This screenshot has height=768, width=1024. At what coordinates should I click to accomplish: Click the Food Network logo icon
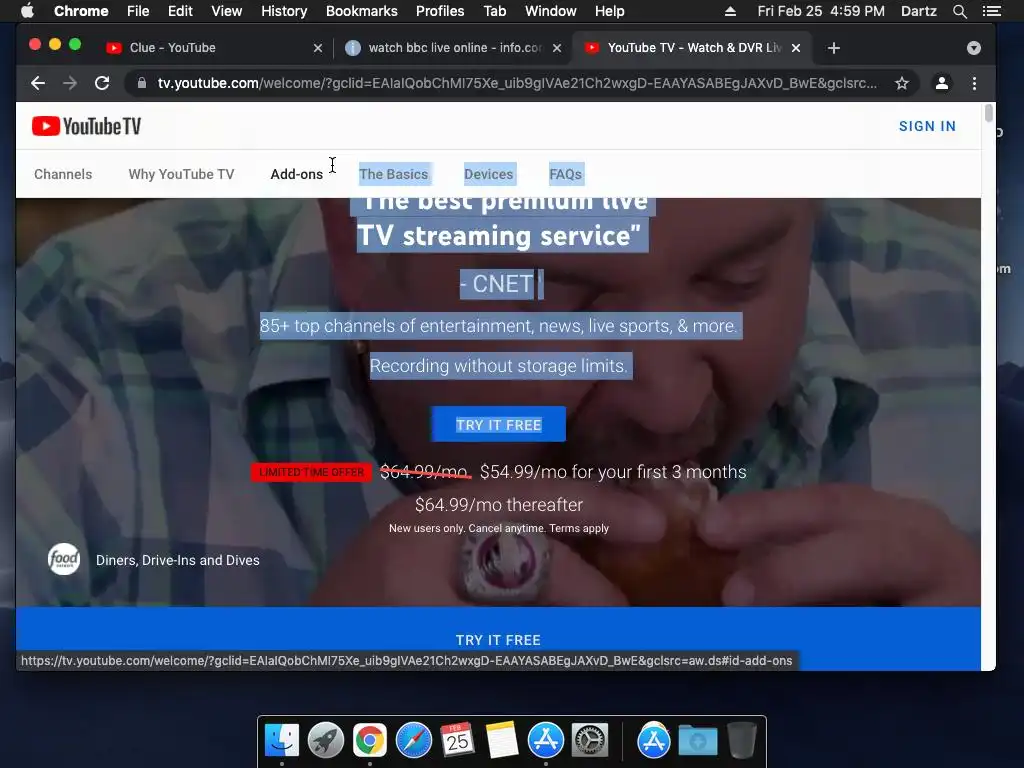(x=64, y=559)
